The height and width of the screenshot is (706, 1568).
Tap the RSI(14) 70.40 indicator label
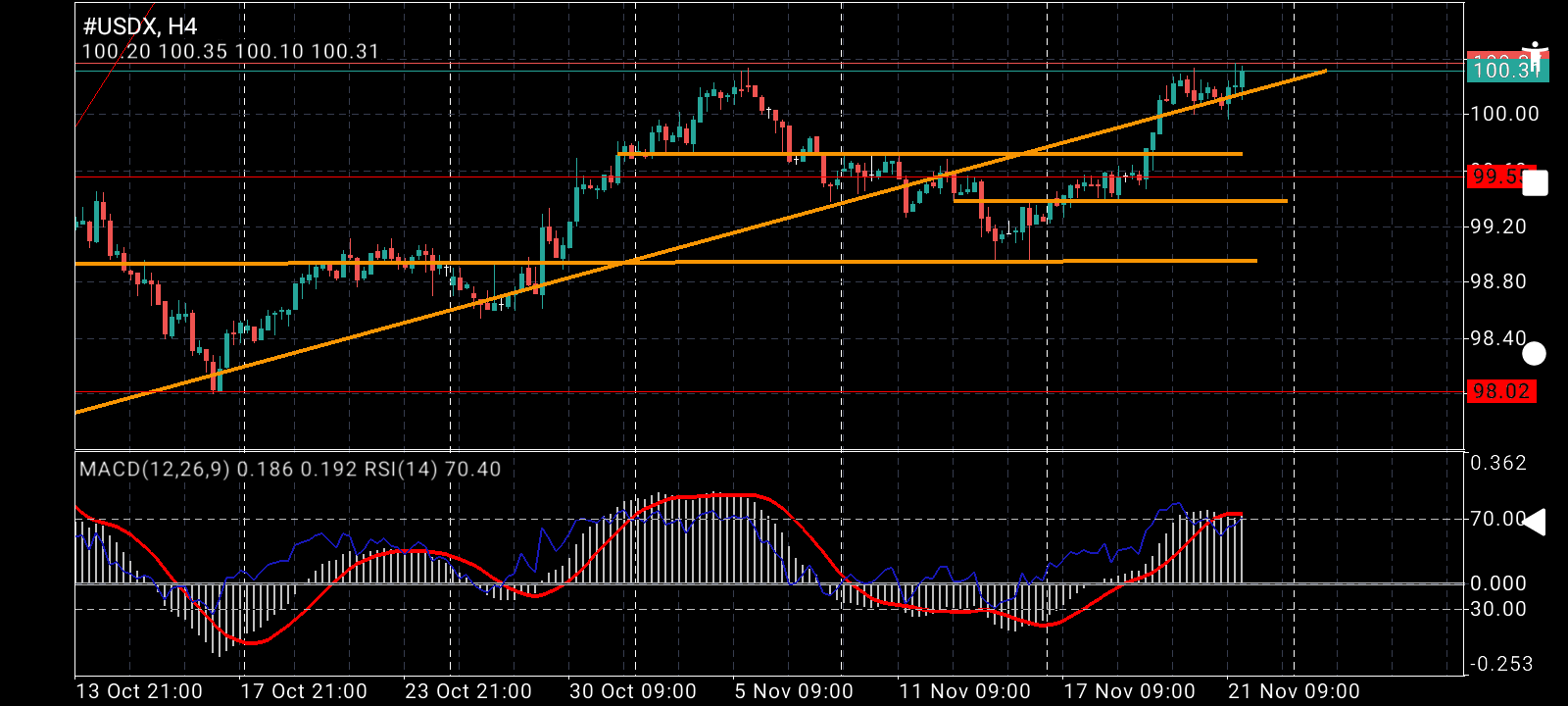(432, 469)
